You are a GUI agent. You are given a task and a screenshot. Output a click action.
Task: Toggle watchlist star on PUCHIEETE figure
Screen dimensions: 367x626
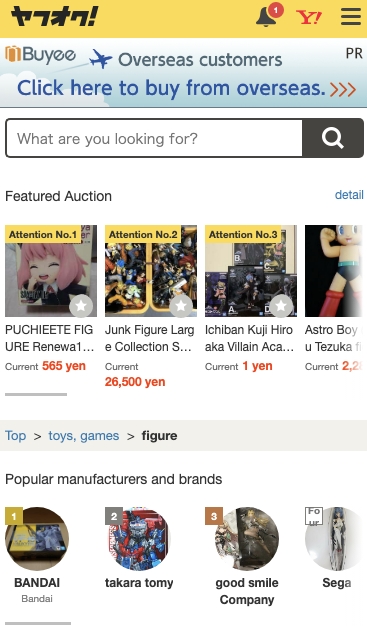pyautogui.click(x=81, y=306)
